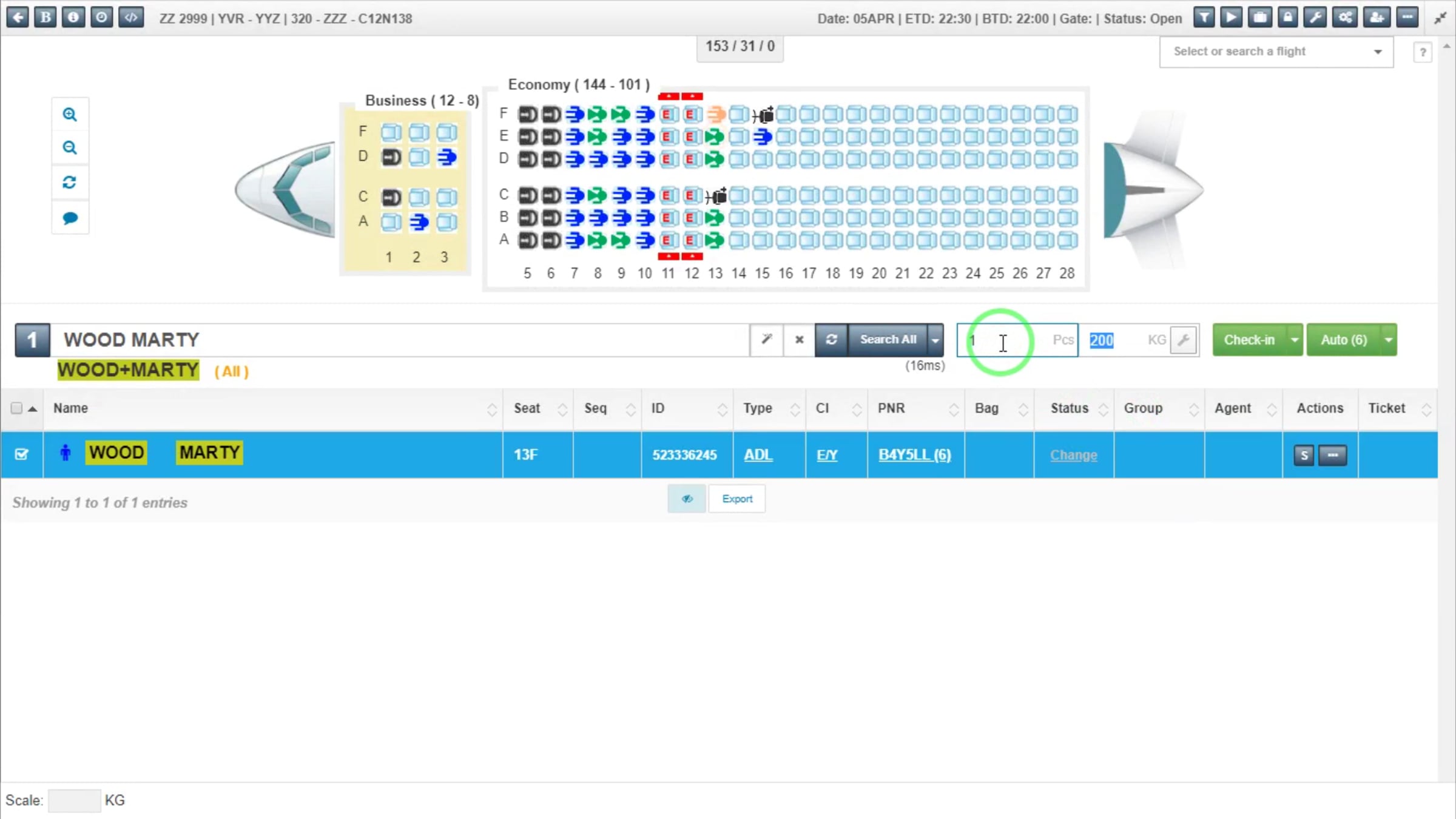Click the green Check-in button
This screenshot has height=819, width=1456.
point(1249,340)
